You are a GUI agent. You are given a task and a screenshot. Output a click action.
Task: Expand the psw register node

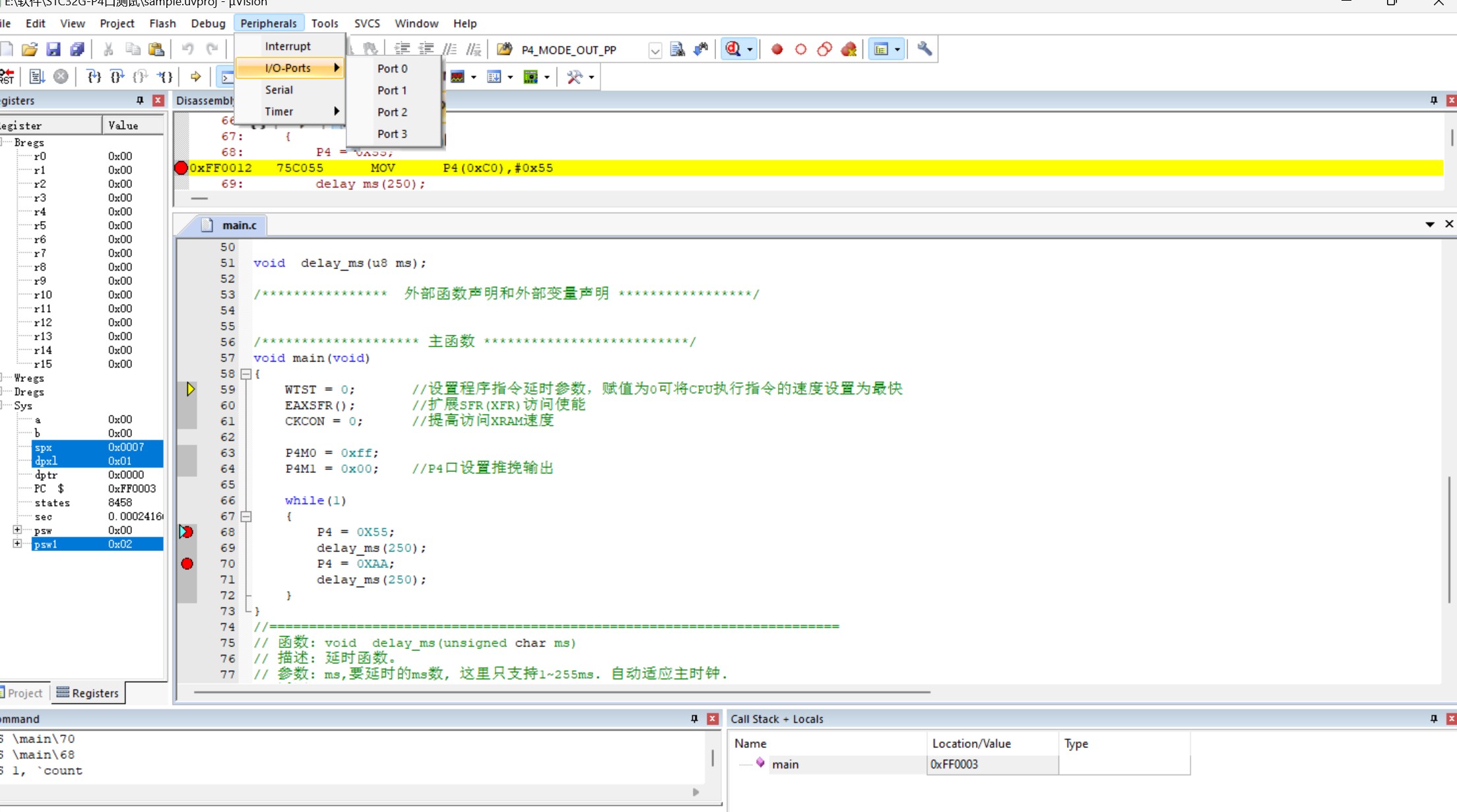[18, 530]
